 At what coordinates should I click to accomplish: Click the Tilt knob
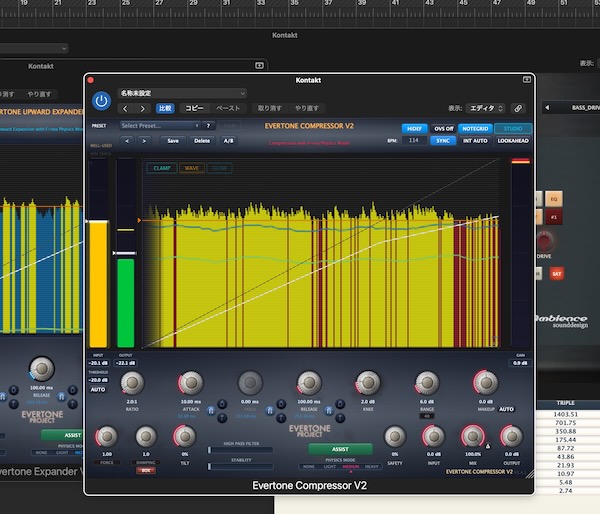point(184,436)
